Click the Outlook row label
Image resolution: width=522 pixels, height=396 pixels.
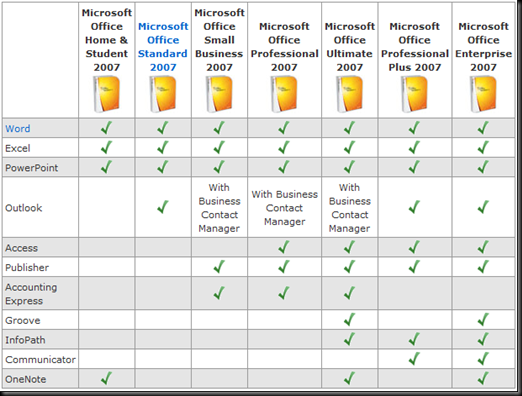tap(24, 208)
